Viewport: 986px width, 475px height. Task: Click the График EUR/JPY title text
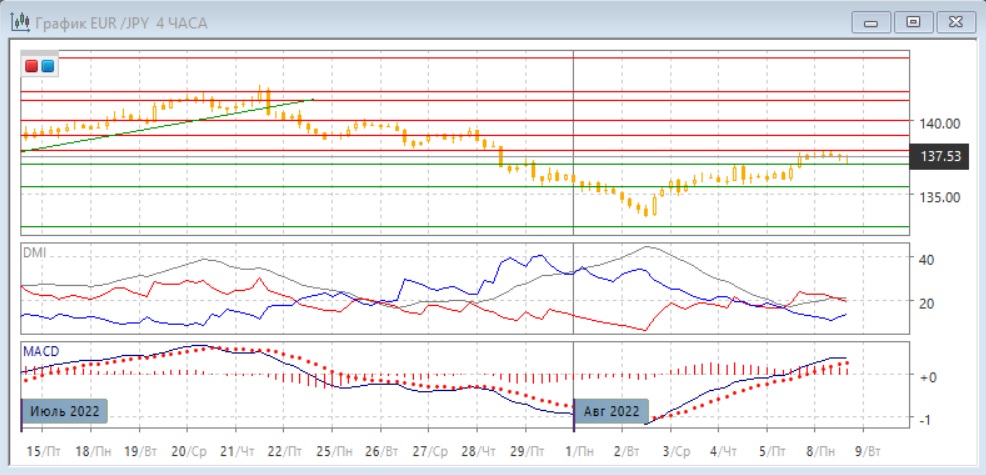(120, 22)
